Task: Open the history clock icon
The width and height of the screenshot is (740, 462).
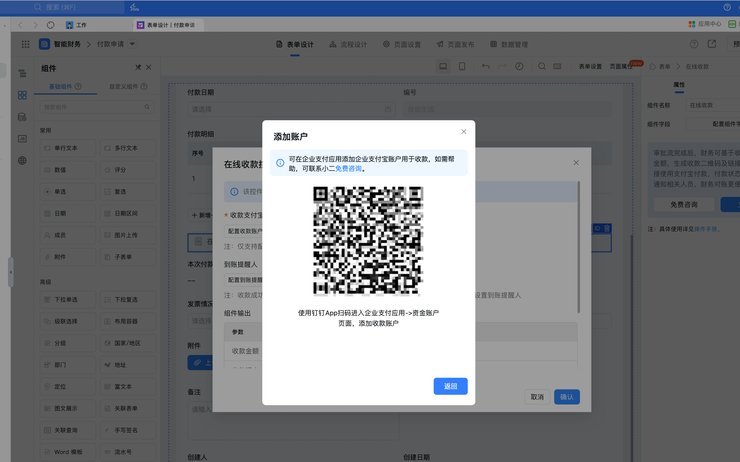Action: pos(519,67)
